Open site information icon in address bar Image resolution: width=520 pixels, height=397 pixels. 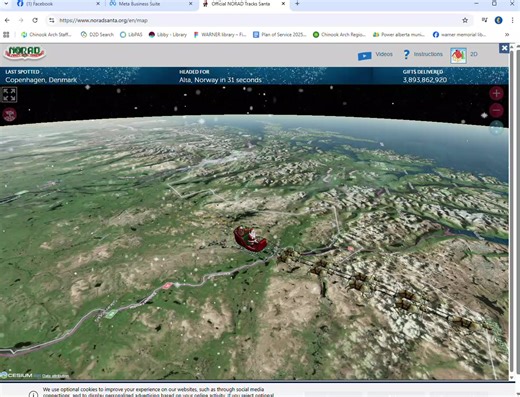(x=51, y=20)
